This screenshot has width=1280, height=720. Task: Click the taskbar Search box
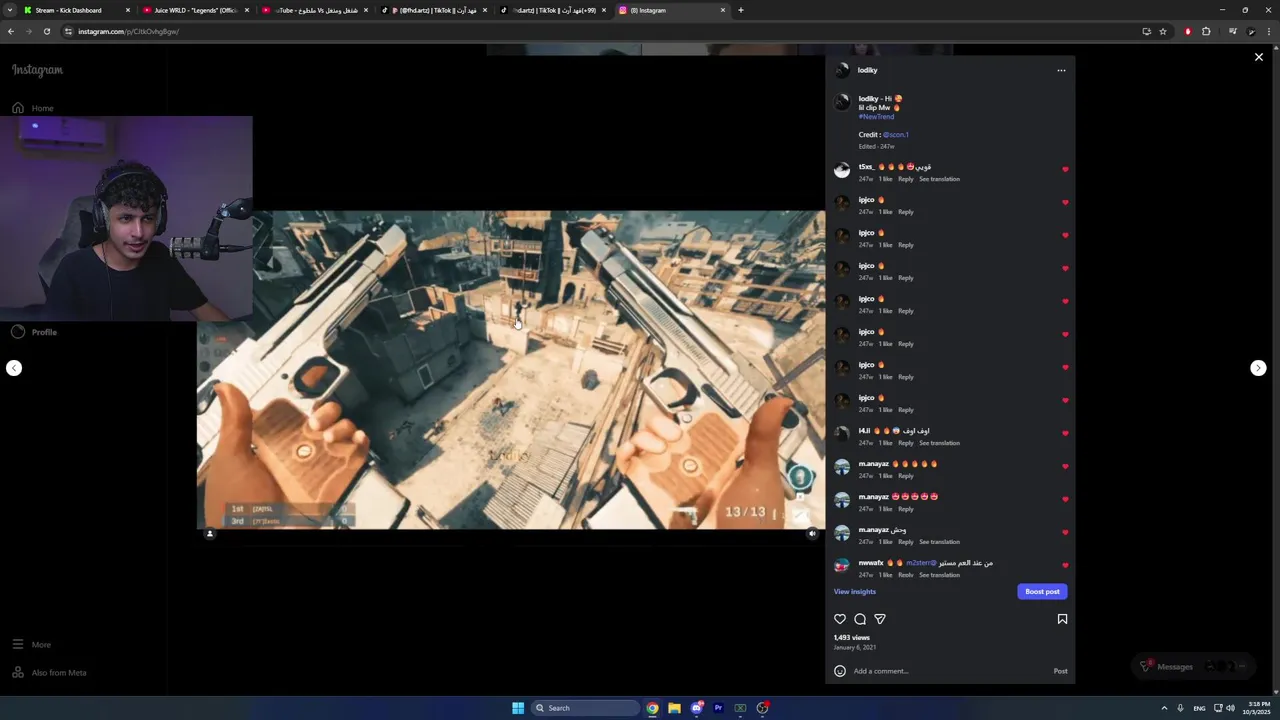click(585, 708)
